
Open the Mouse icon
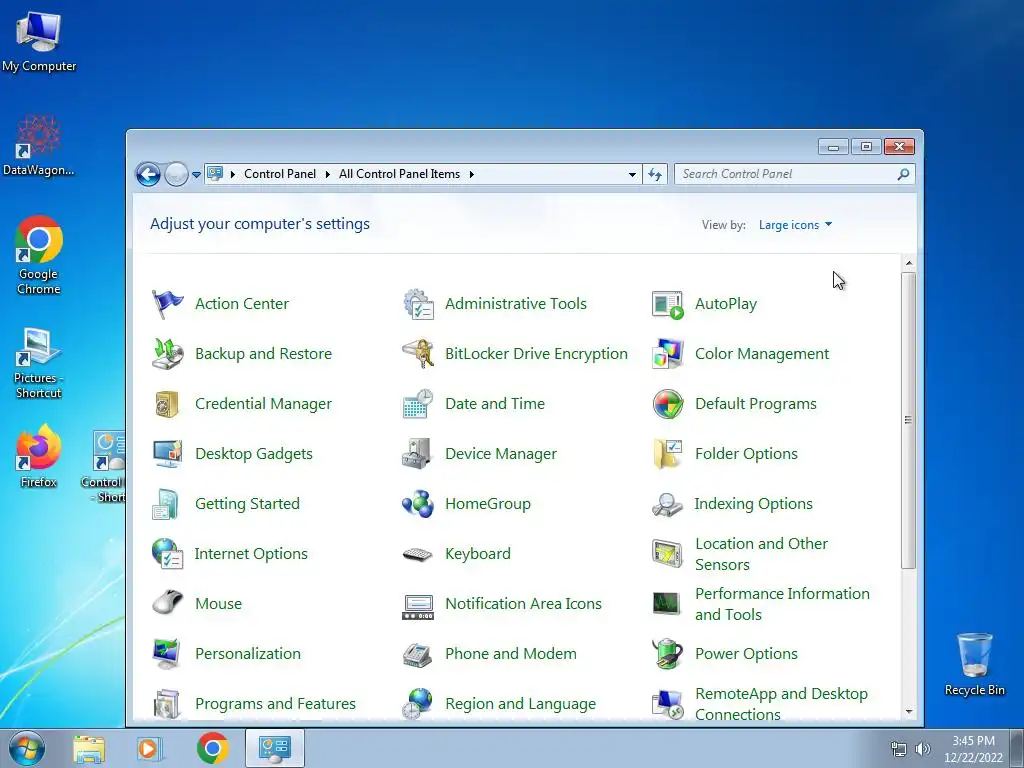click(167, 602)
